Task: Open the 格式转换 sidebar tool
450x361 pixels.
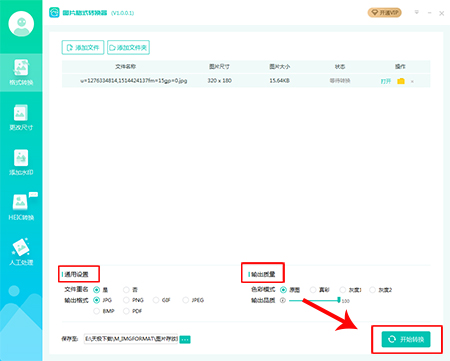Action: pos(21,72)
